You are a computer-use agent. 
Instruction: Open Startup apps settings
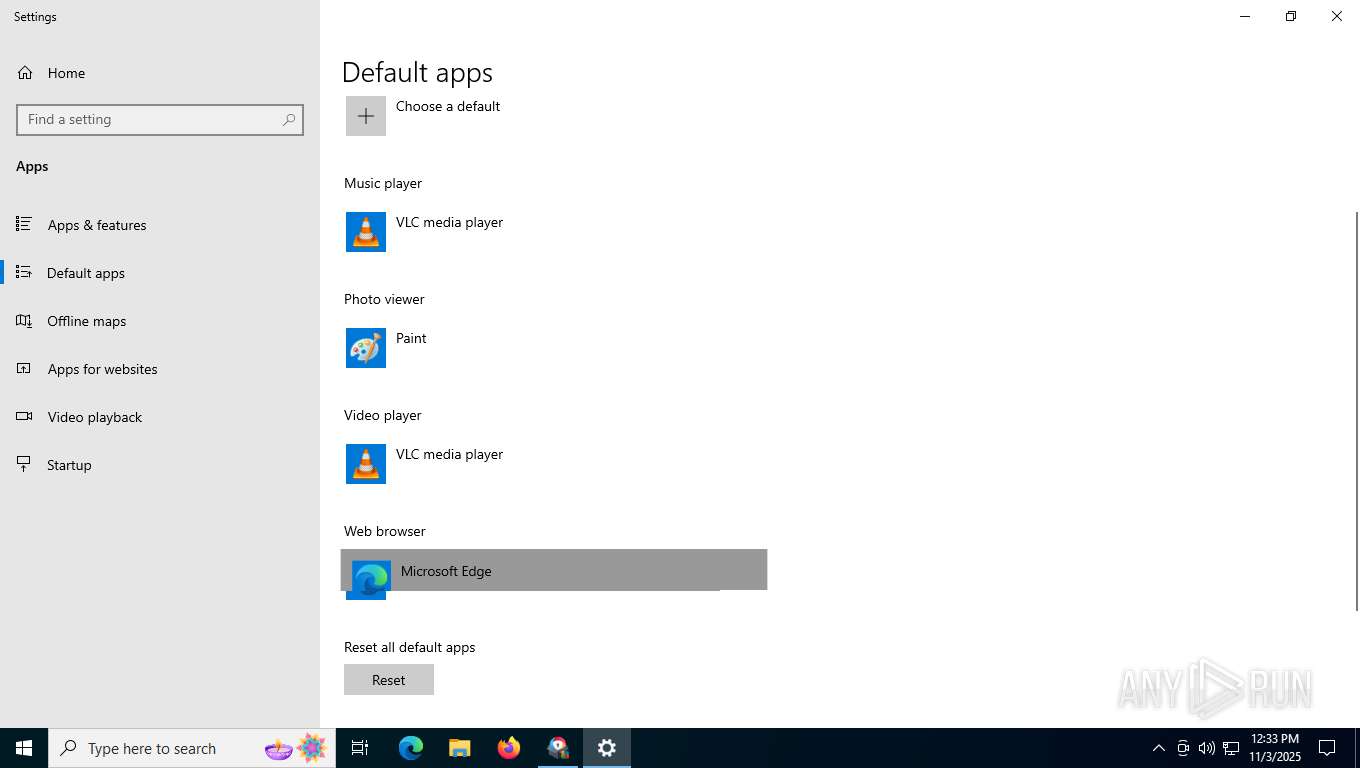pyautogui.click(x=160, y=465)
